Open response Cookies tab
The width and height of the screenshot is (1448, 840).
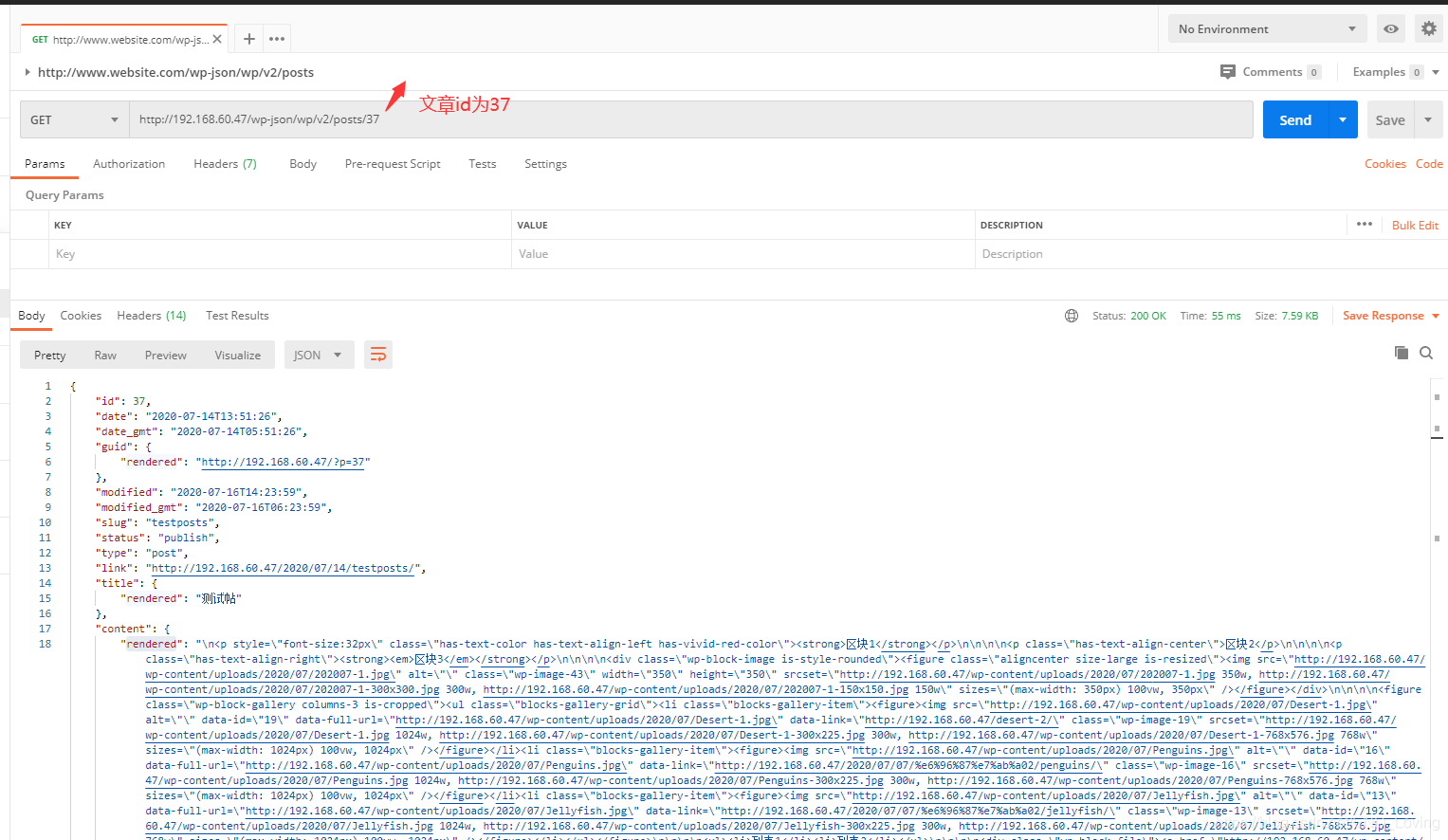pos(81,316)
